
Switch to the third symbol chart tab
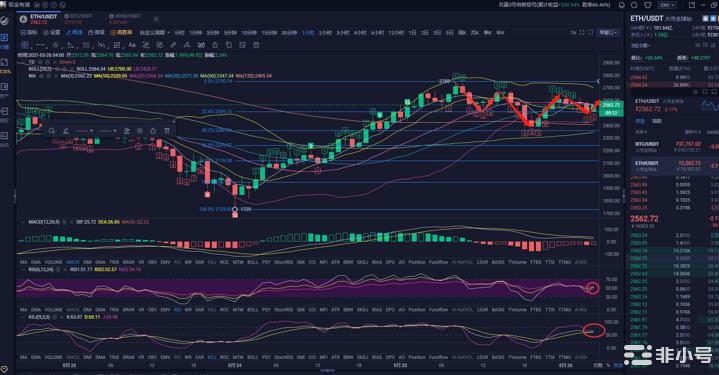(x=125, y=19)
